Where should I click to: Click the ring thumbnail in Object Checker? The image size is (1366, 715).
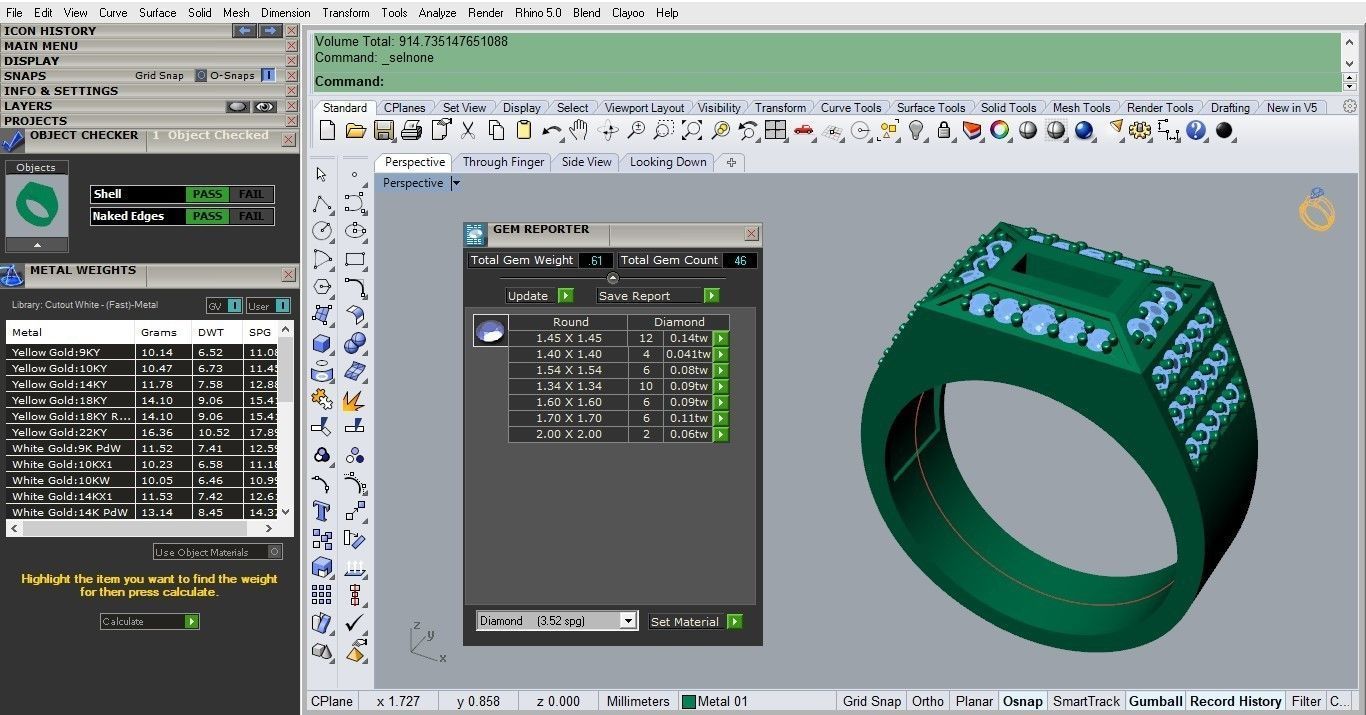coord(37,207)
